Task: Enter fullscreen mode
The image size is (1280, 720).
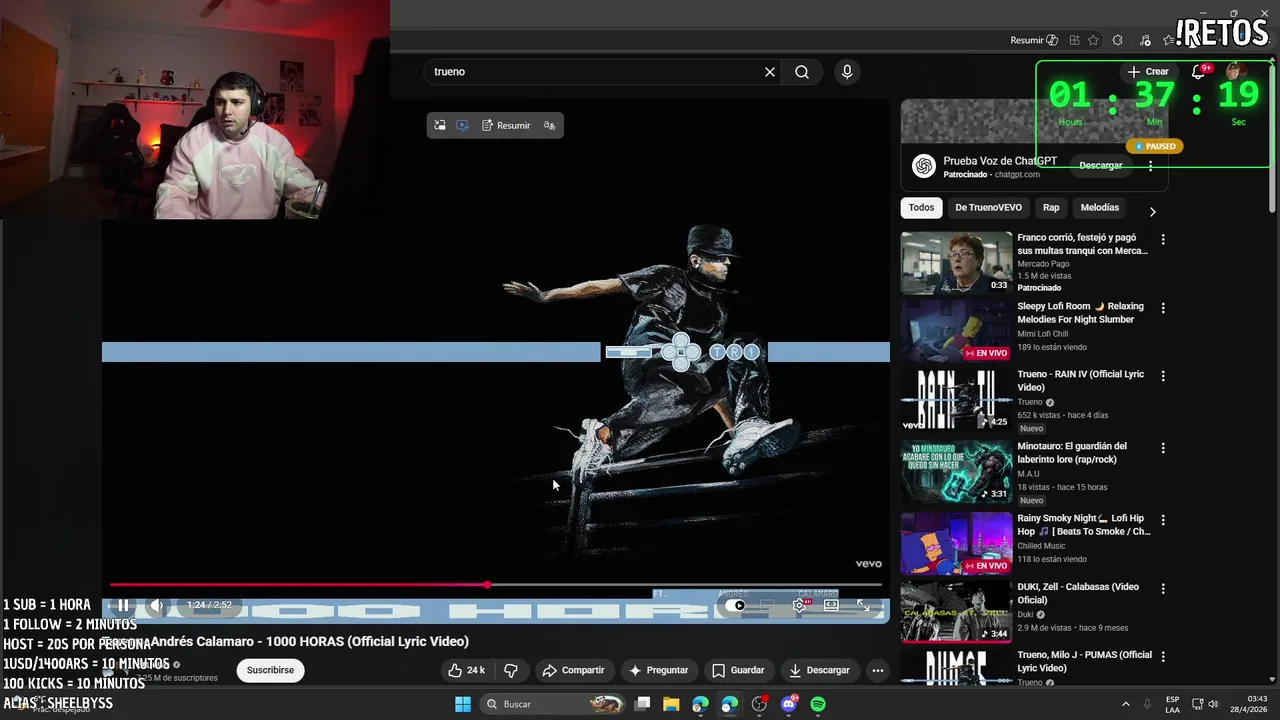Action: (863, 605)
